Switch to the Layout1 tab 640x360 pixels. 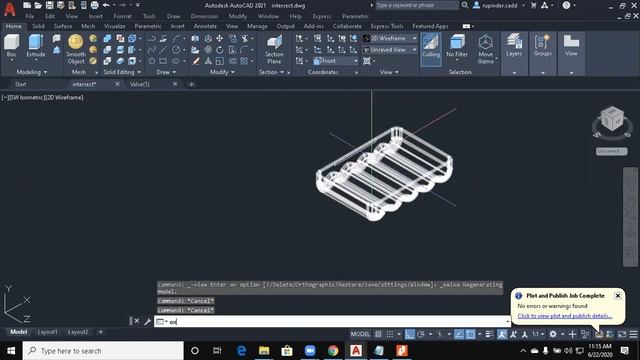[x=48, y=332]
